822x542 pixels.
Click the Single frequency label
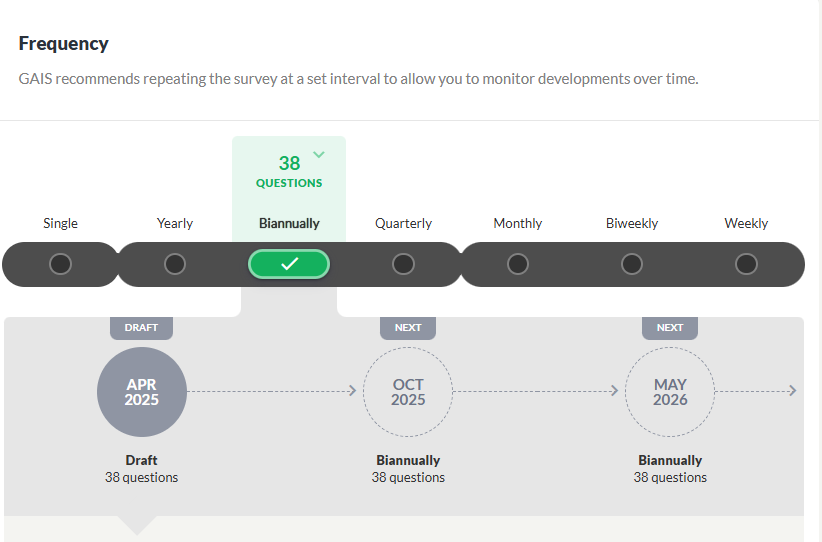point(60,223)
